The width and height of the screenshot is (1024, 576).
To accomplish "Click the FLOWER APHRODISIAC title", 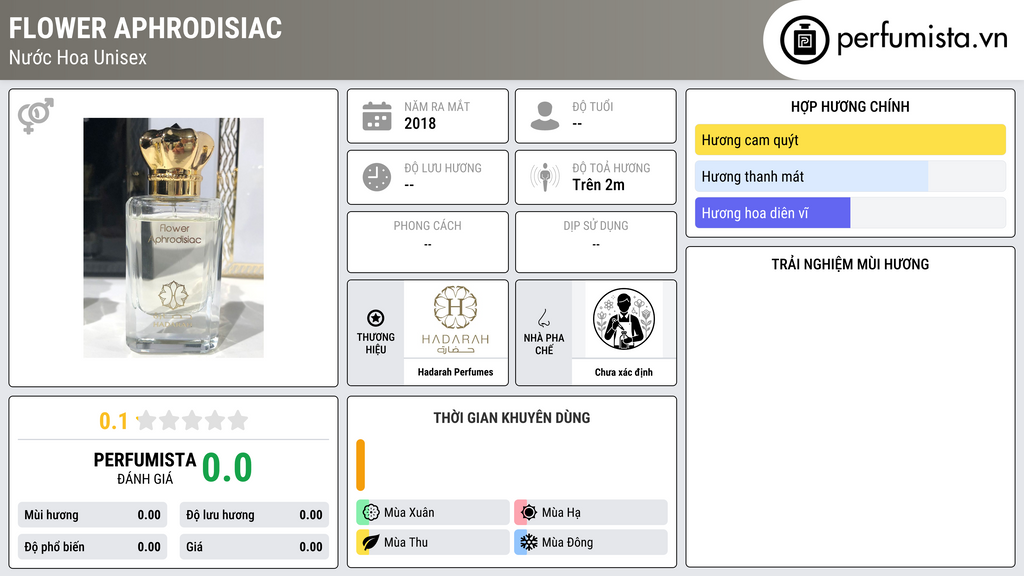I will point(146,28).
